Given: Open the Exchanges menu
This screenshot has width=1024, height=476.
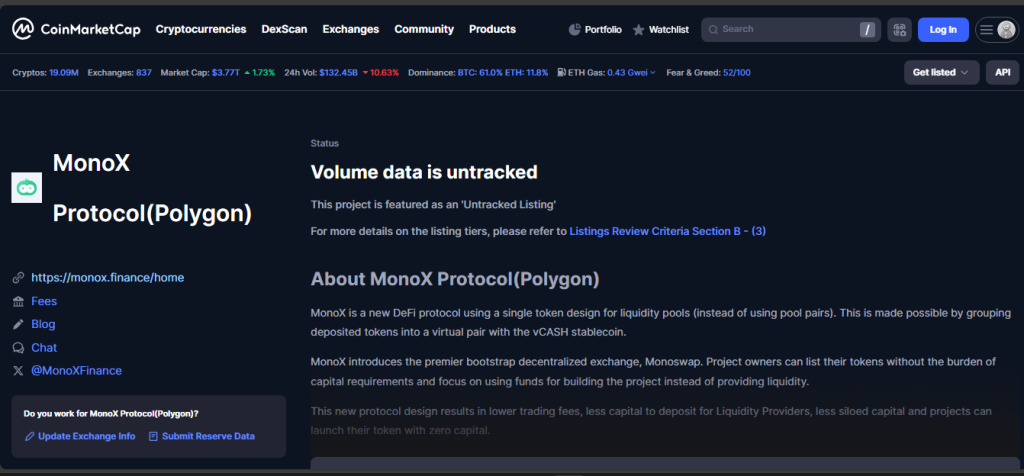Looking at the screenshot, I should (350, 30).
